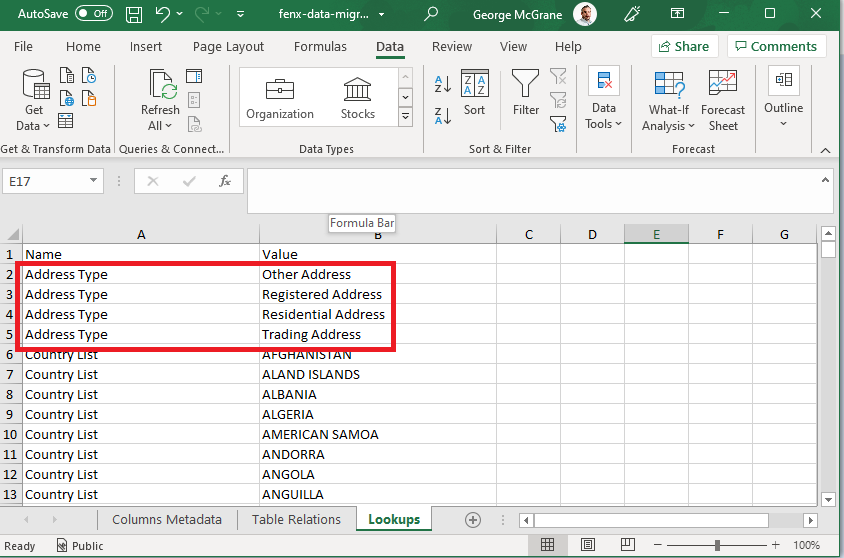Click the Share button

[682, 47]
